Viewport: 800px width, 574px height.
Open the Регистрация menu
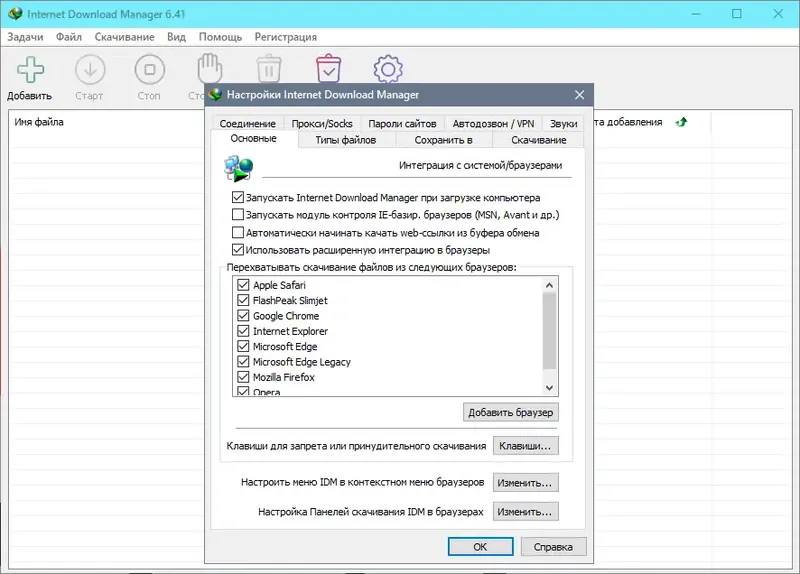pyautogui.click(x=286, y=37)
